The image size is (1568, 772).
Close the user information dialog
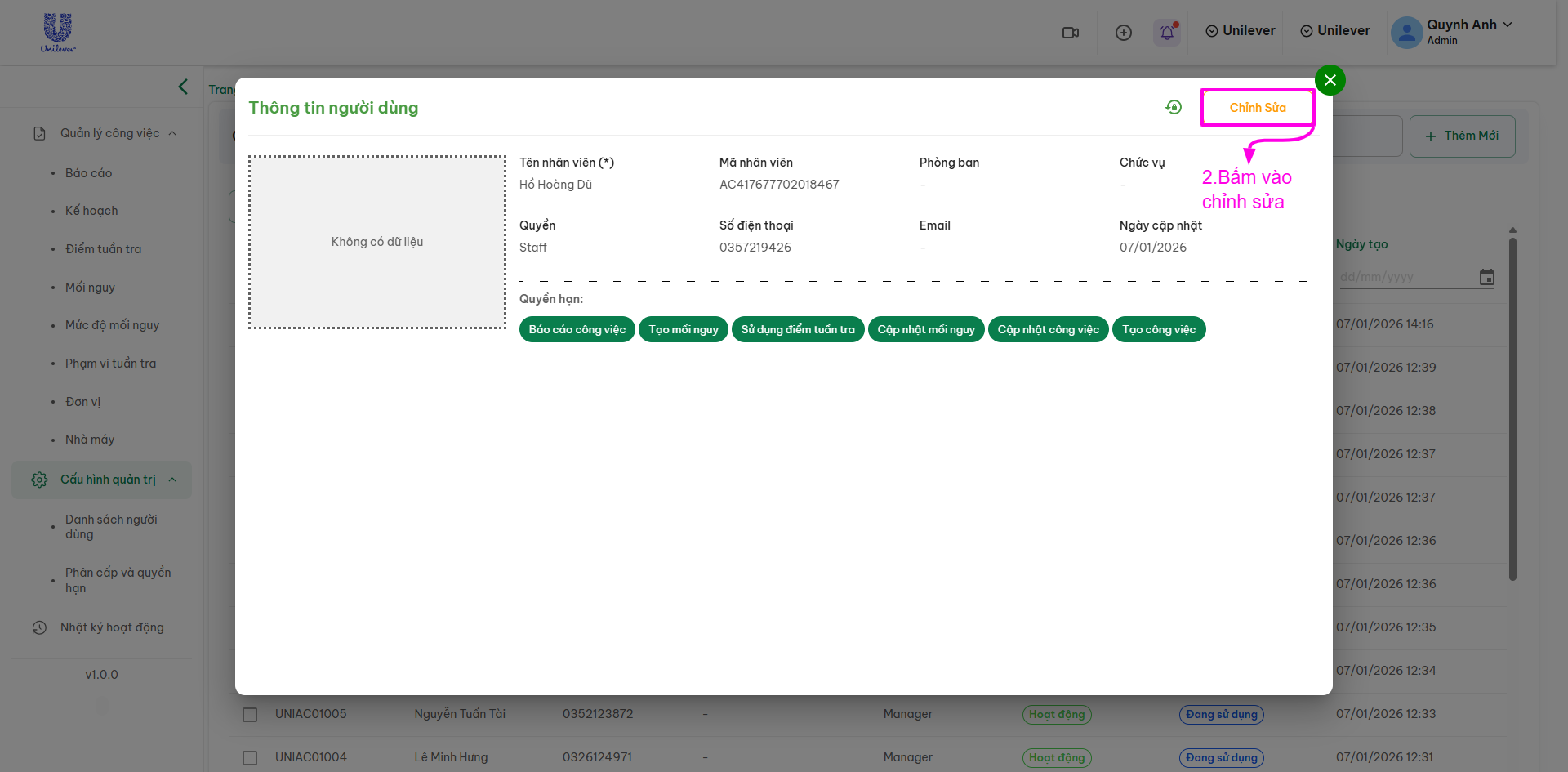[x=1330, y=80]
